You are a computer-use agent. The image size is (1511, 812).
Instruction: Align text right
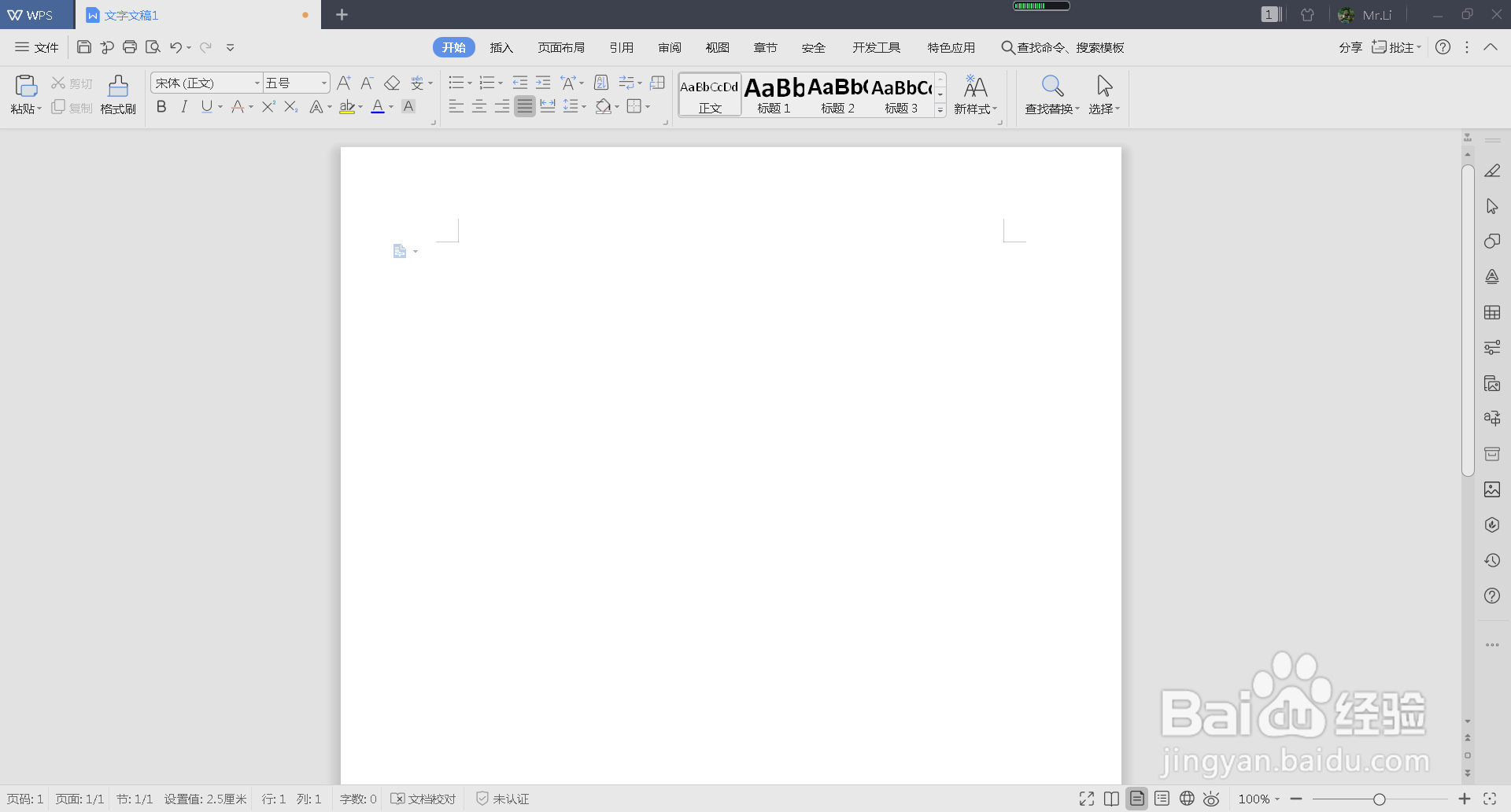501,106
